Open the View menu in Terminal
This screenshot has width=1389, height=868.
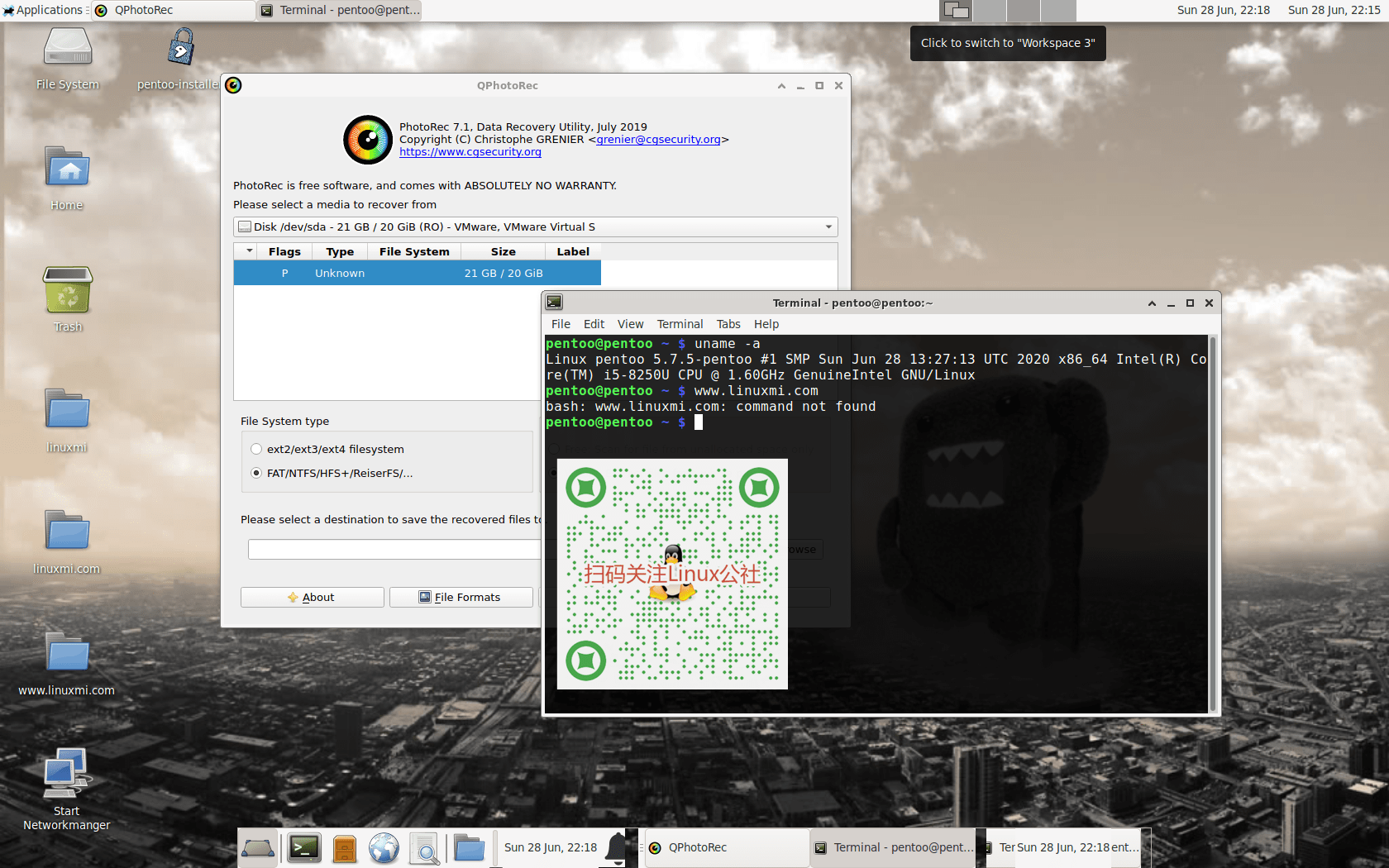(630, 324)
